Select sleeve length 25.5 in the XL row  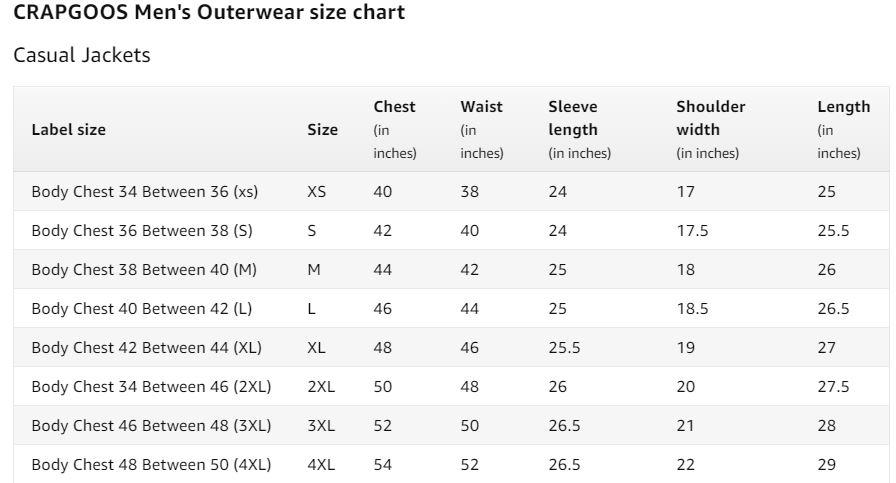point(562,347)
